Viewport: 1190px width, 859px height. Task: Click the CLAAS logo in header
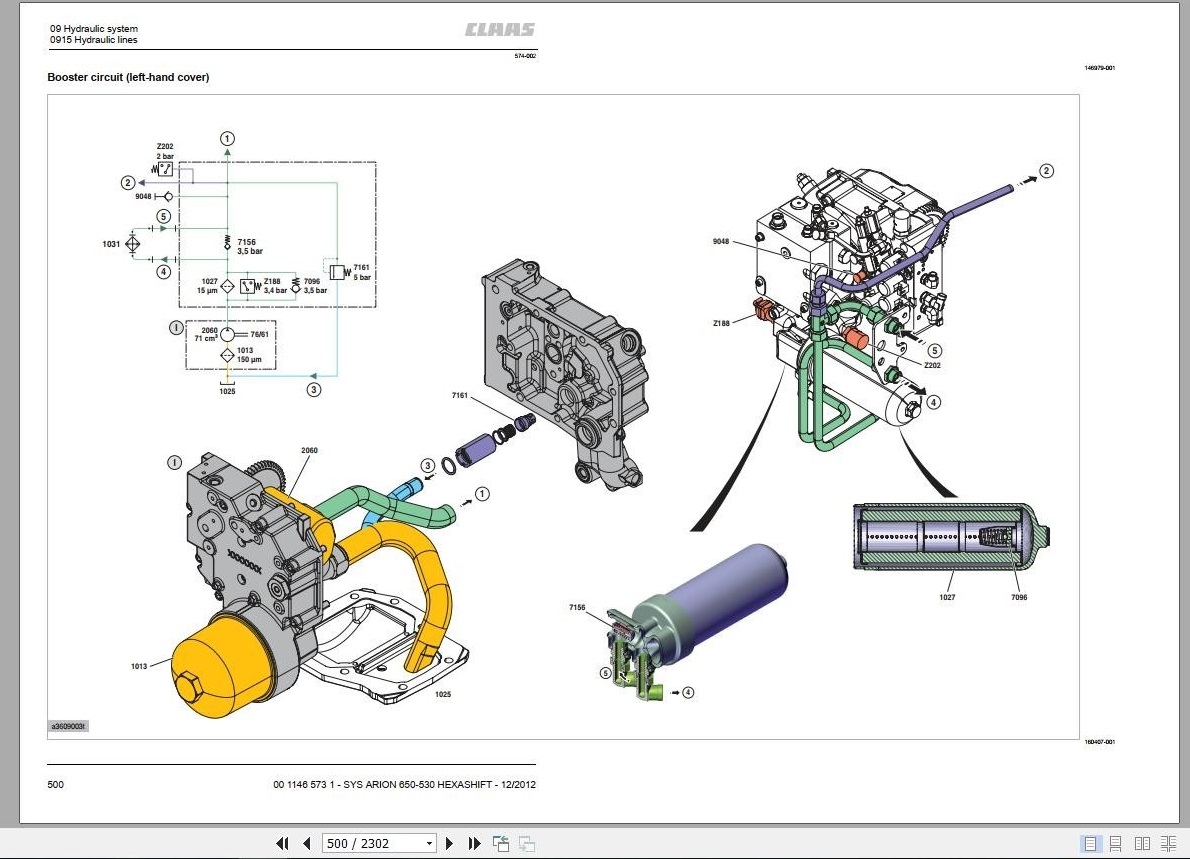(x=499, y=30)
